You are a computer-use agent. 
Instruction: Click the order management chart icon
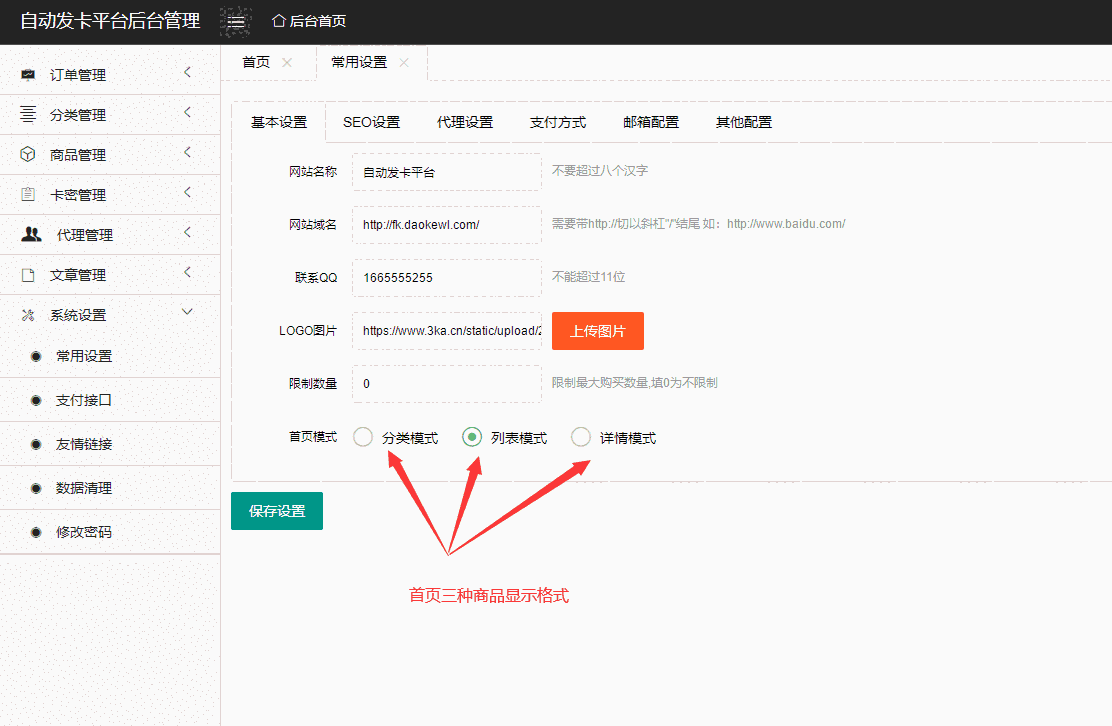click(x=28, y=75)
